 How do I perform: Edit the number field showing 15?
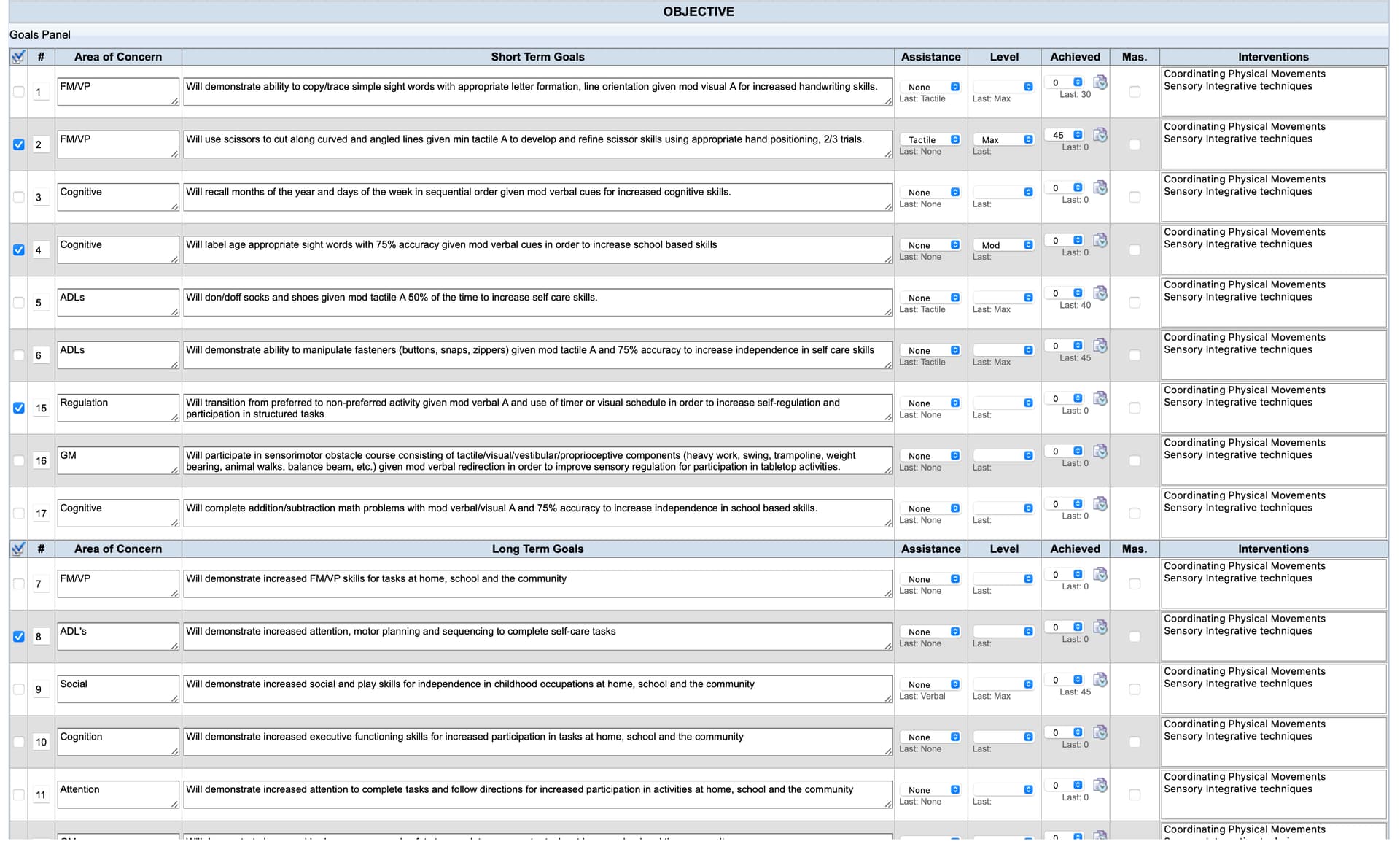[41, 408]
